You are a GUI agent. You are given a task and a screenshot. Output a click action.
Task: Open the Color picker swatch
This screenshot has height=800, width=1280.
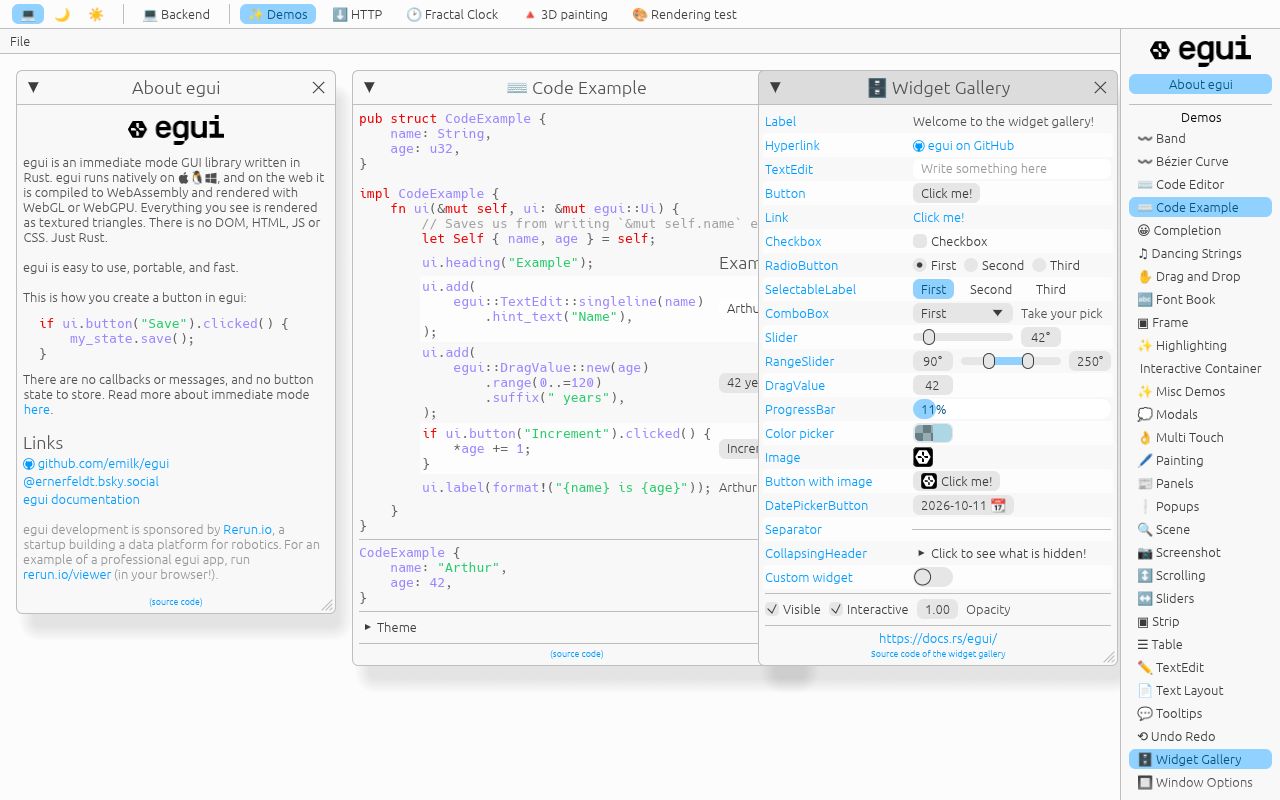tap(933, 433)
